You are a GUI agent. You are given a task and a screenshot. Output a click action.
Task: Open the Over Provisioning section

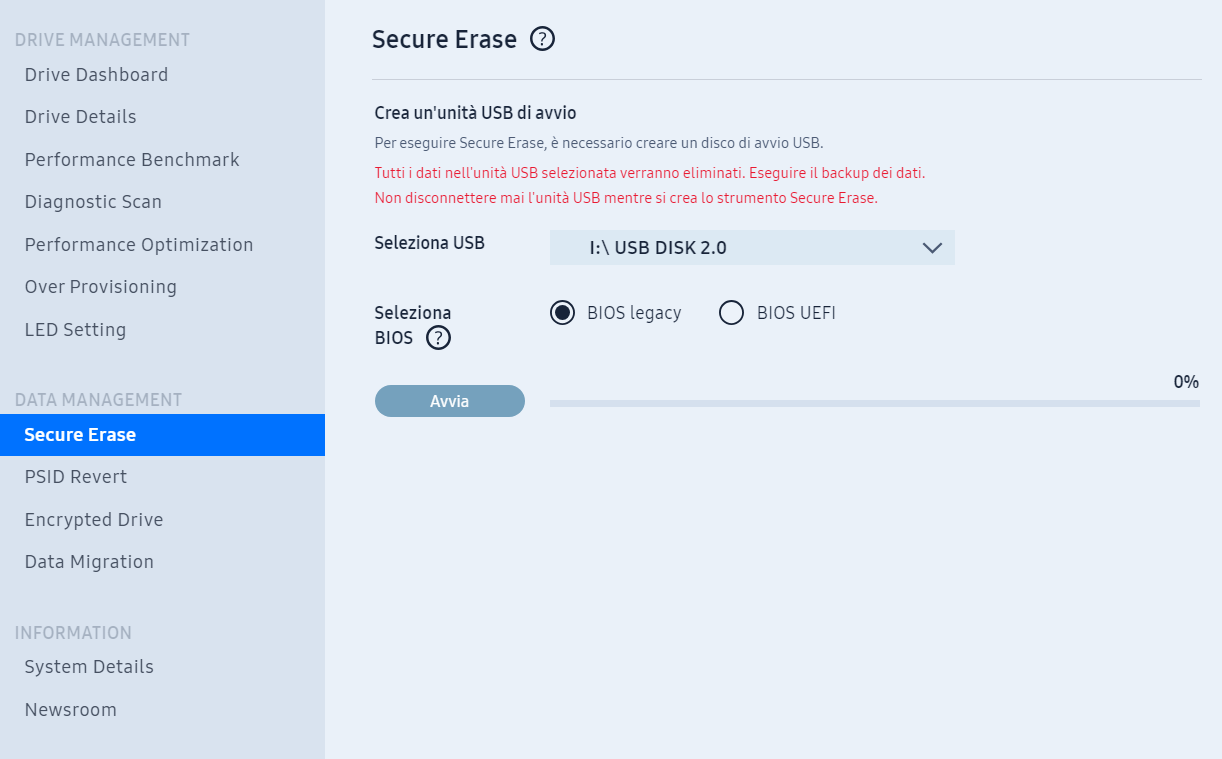point(101,287)
